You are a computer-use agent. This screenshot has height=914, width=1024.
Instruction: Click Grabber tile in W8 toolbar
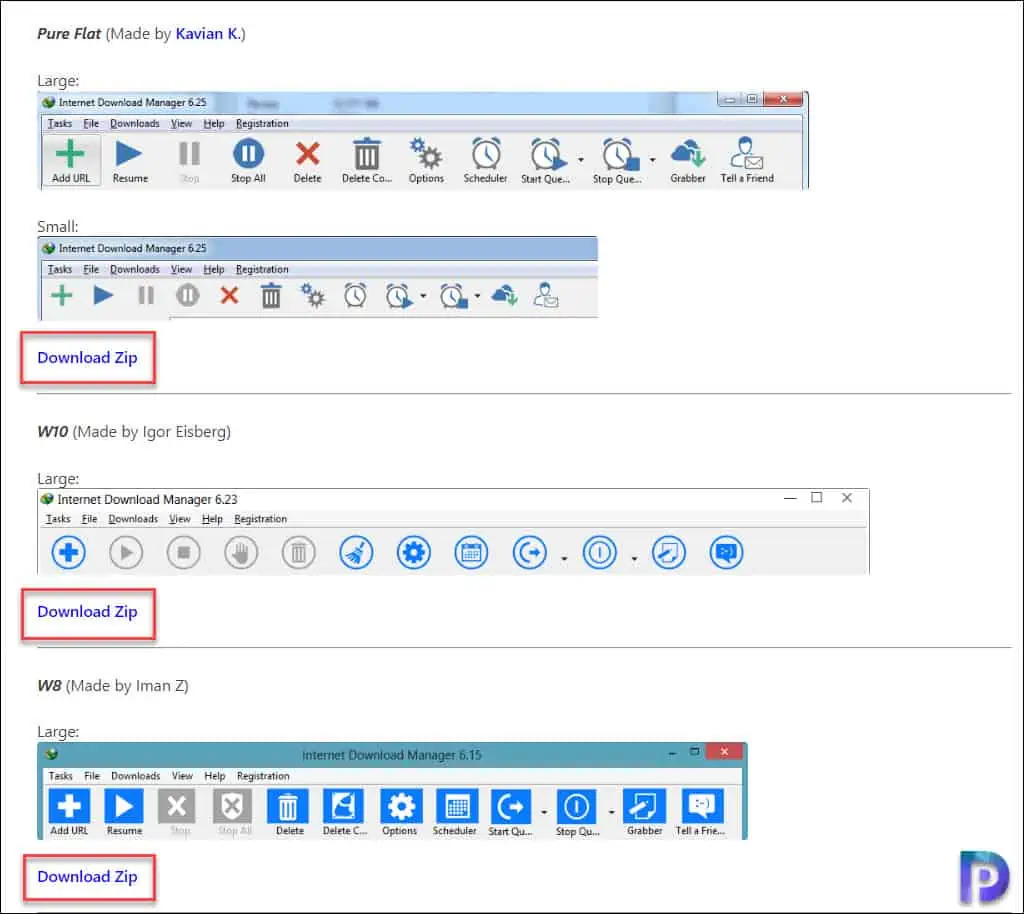(645, 812)
